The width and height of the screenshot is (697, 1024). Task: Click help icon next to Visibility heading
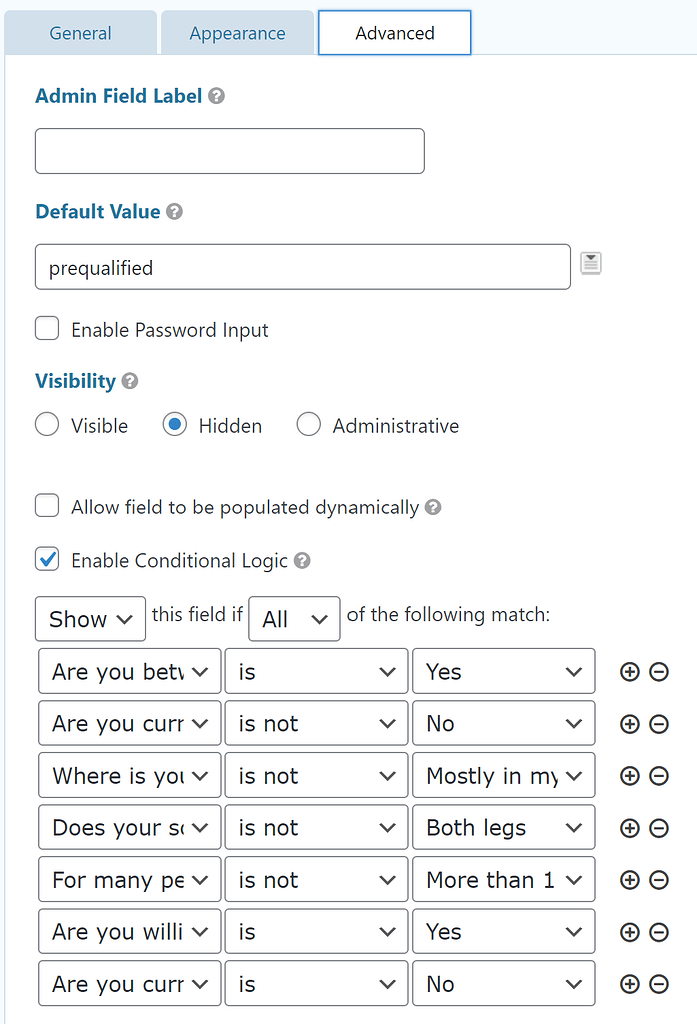[x=130, y=381]
